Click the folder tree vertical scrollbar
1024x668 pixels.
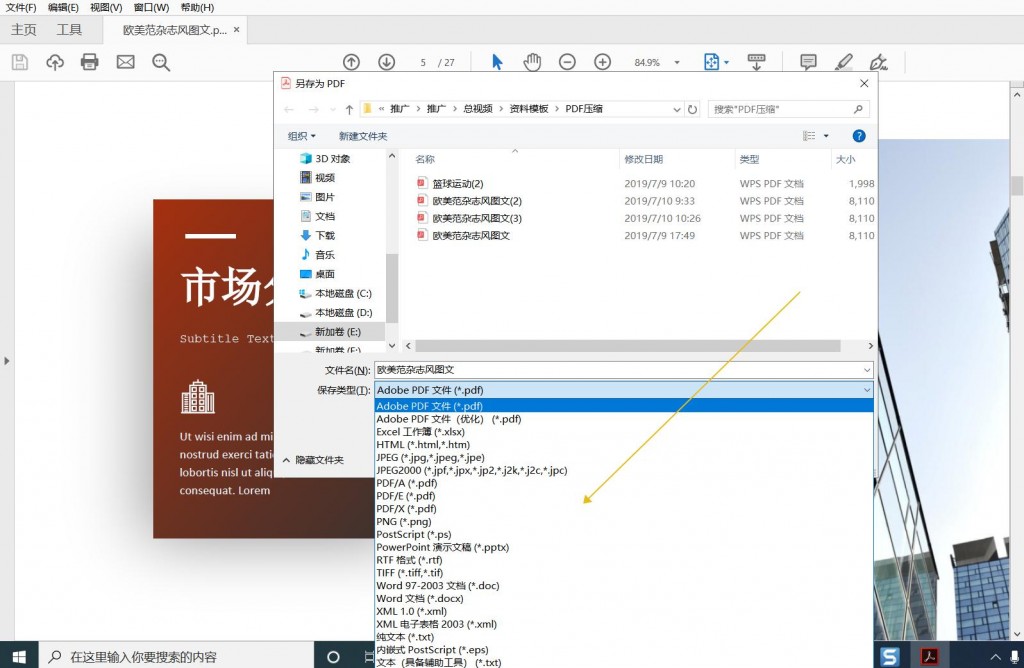pyautogui.click(x=392, y=287)
